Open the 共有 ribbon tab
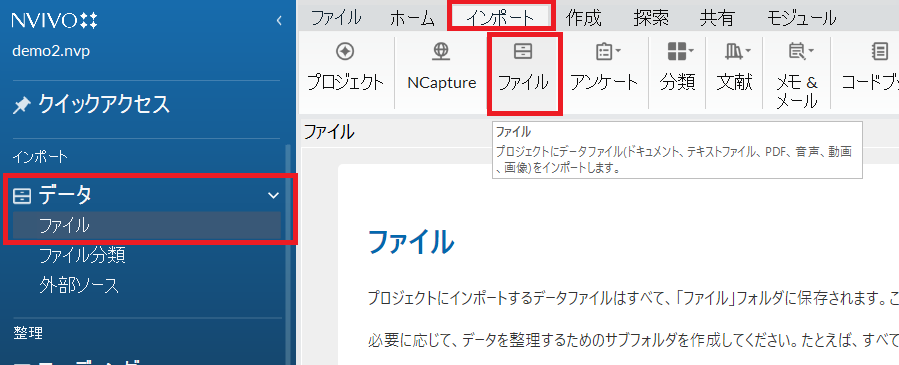 click(x=717, y=18)
